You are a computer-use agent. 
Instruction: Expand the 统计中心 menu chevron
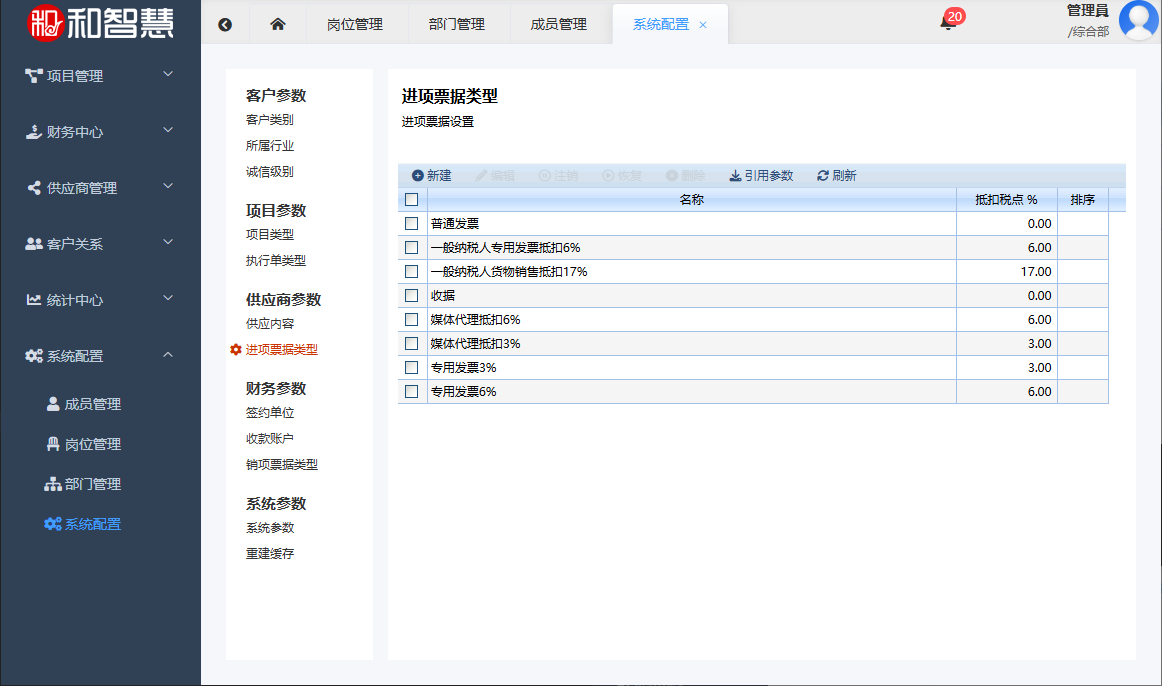click(168, 298)
